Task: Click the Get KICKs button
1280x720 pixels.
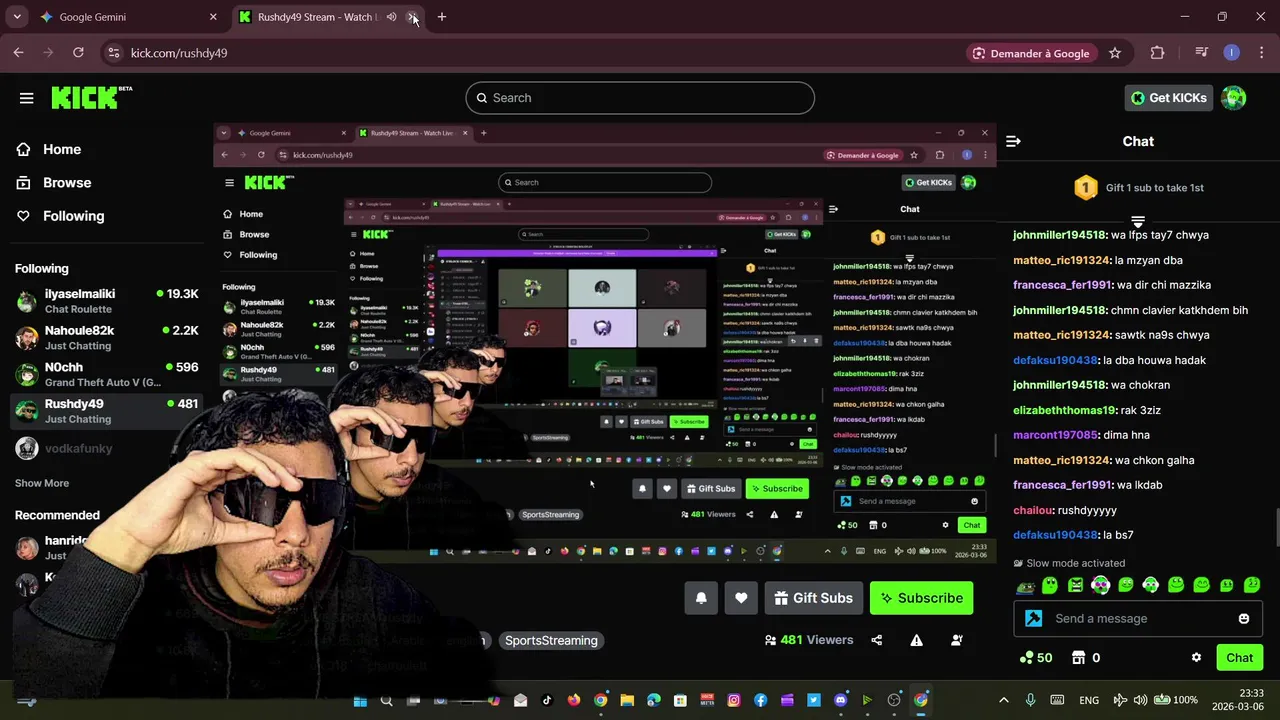Action: (x=1168, y=97)
